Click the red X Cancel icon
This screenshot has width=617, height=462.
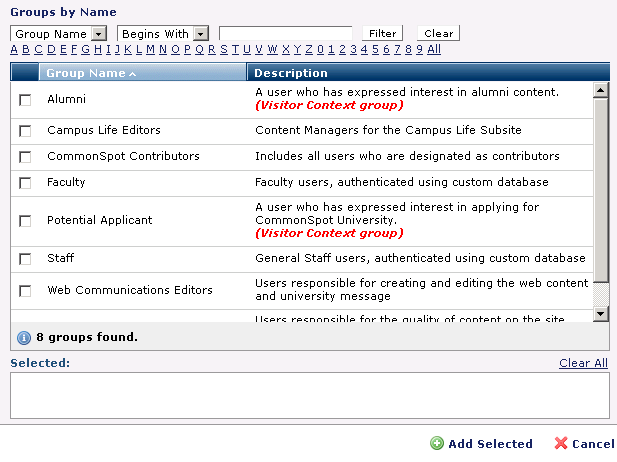click(561, 444)
